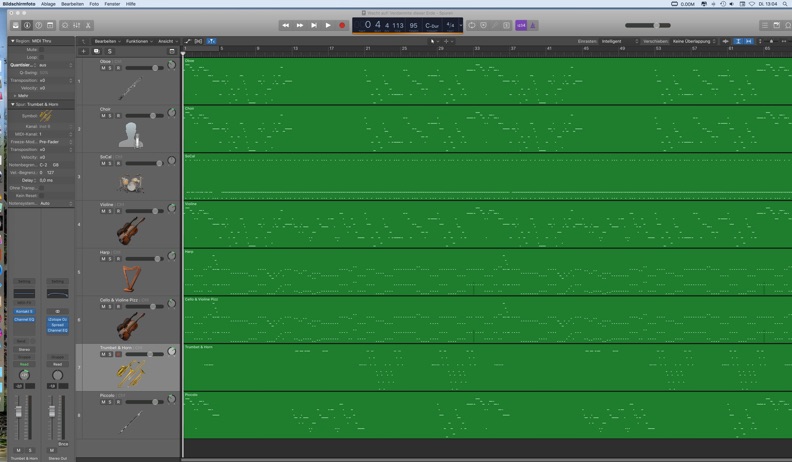Mute the Violine track

[x=104, y=211]
